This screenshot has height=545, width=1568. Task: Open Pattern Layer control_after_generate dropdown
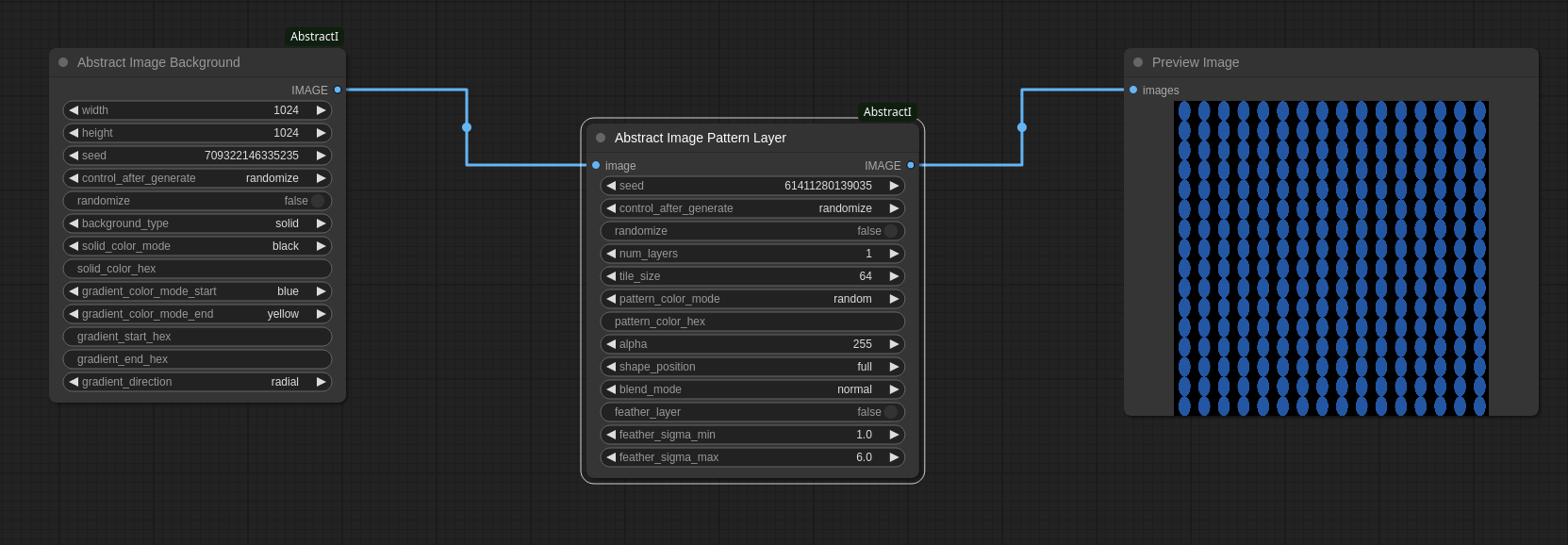(x=752, y=208)
